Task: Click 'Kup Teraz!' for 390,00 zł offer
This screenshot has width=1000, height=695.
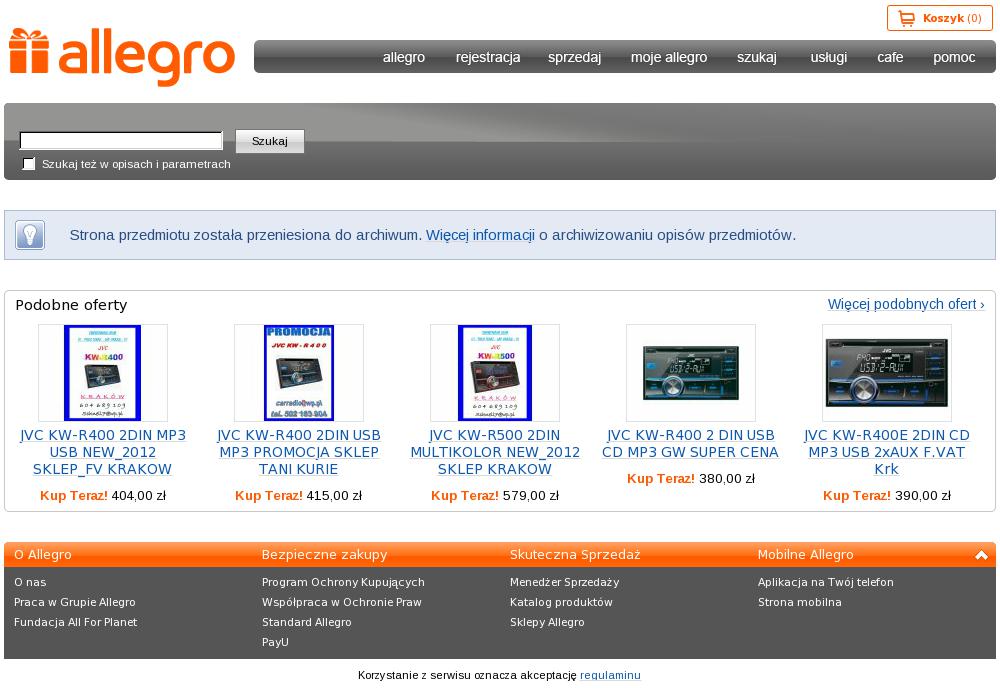Action: point(857,495)
